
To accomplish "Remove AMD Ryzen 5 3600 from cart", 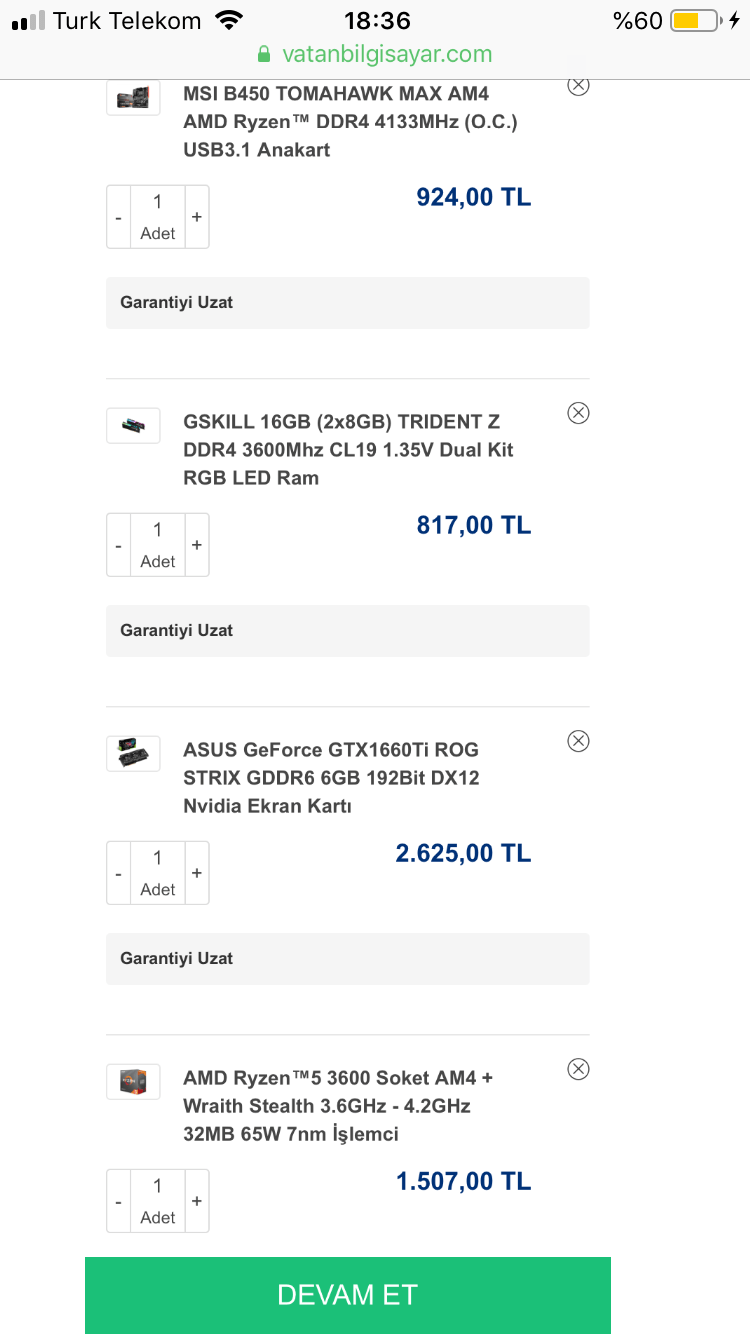I will point(578,1069).
